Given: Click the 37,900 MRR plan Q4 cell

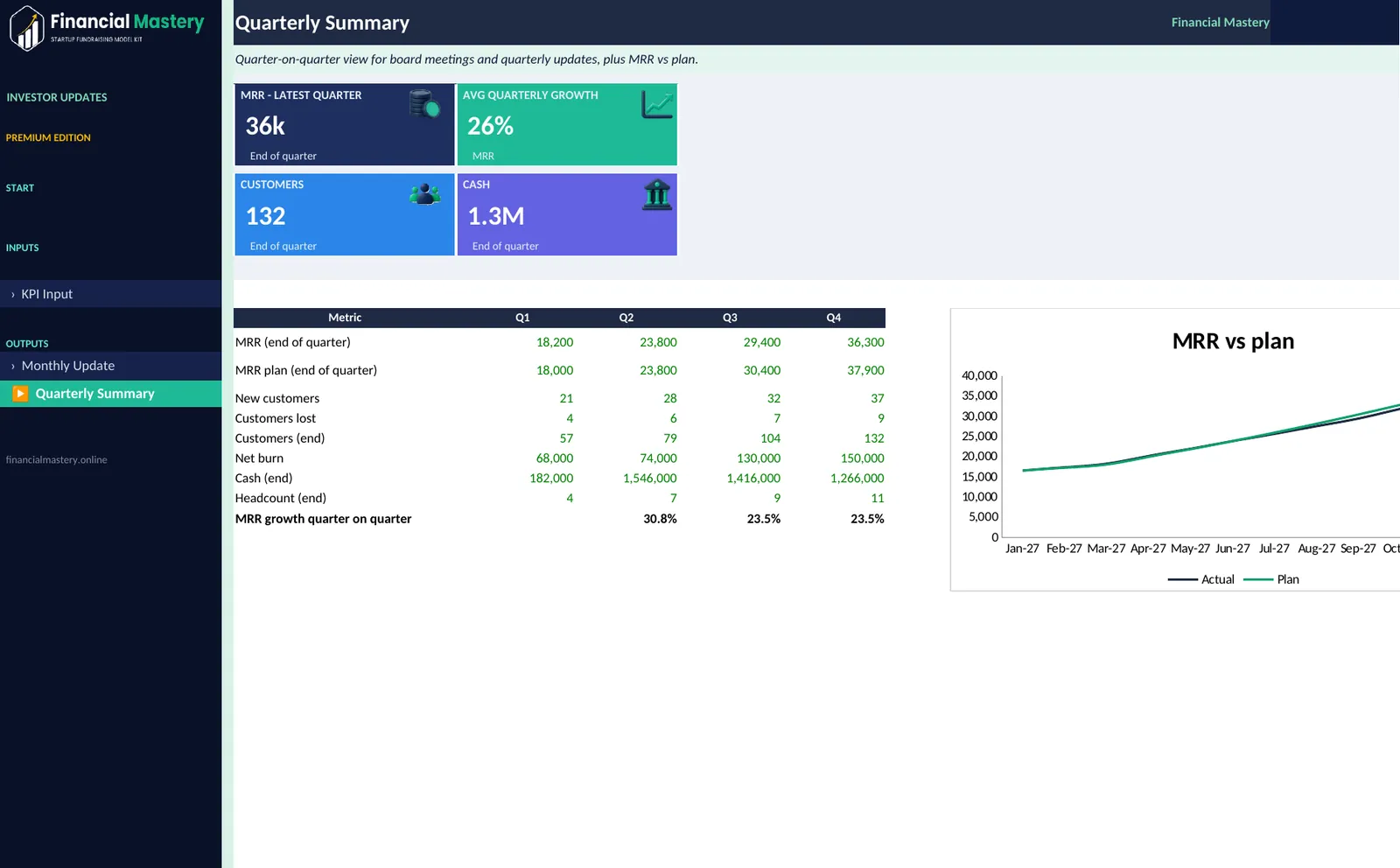Looking at the screenshot, I should 865,370.
